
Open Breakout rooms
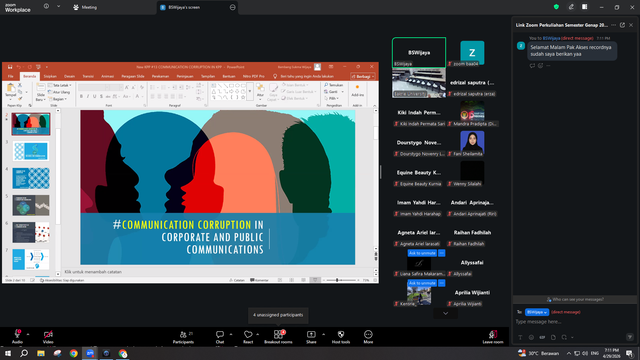click(x=278, y=337)
